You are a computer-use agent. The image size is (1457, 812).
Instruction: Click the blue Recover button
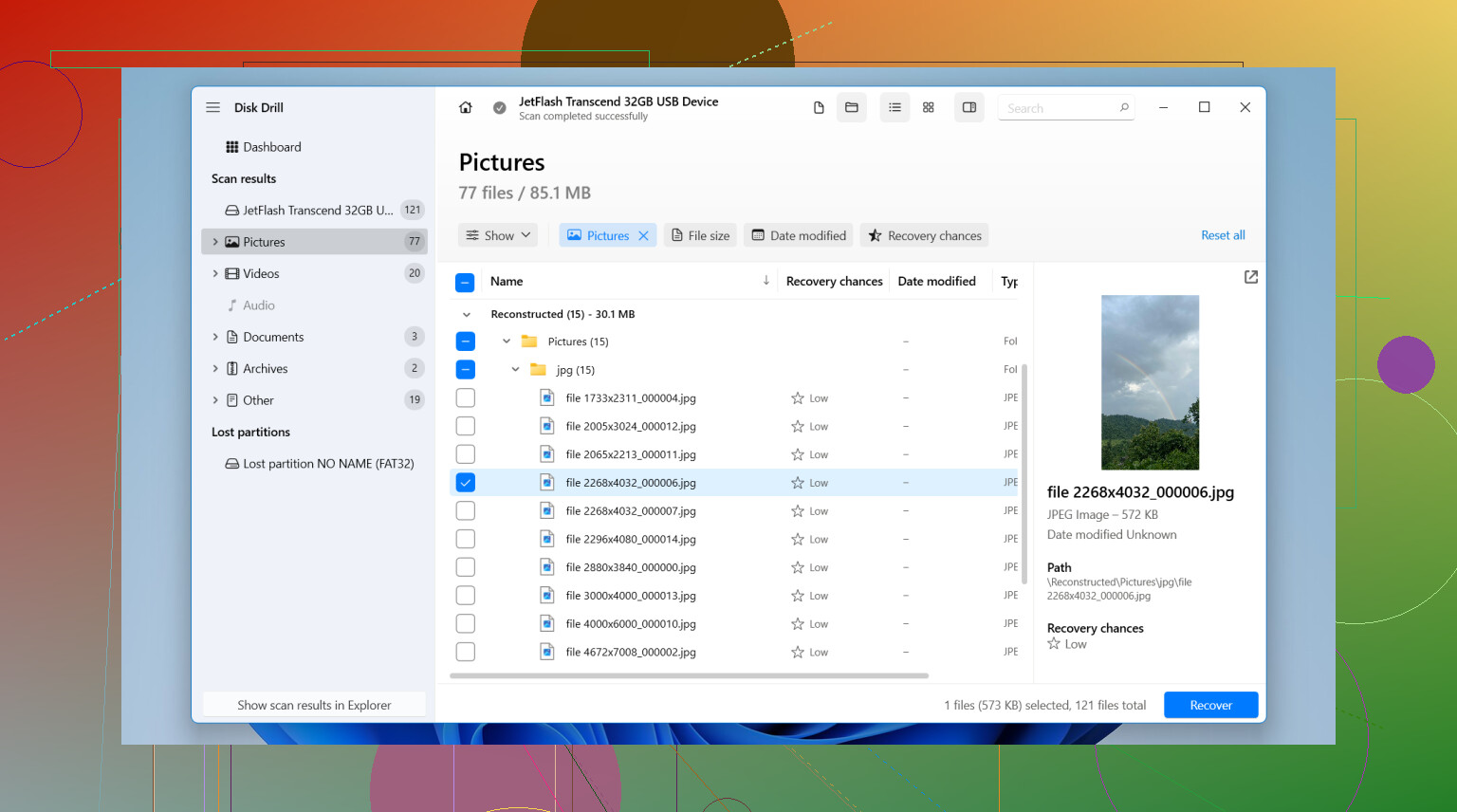coord(1211,705)
